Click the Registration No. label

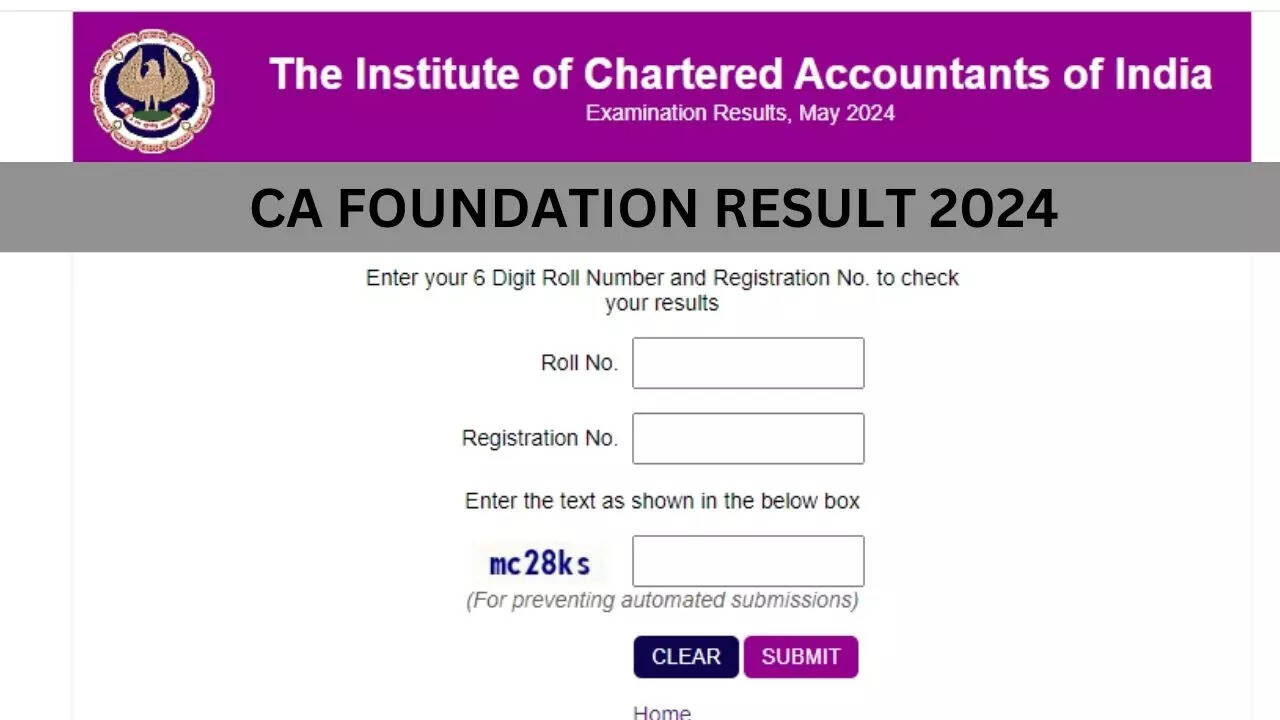539,439
